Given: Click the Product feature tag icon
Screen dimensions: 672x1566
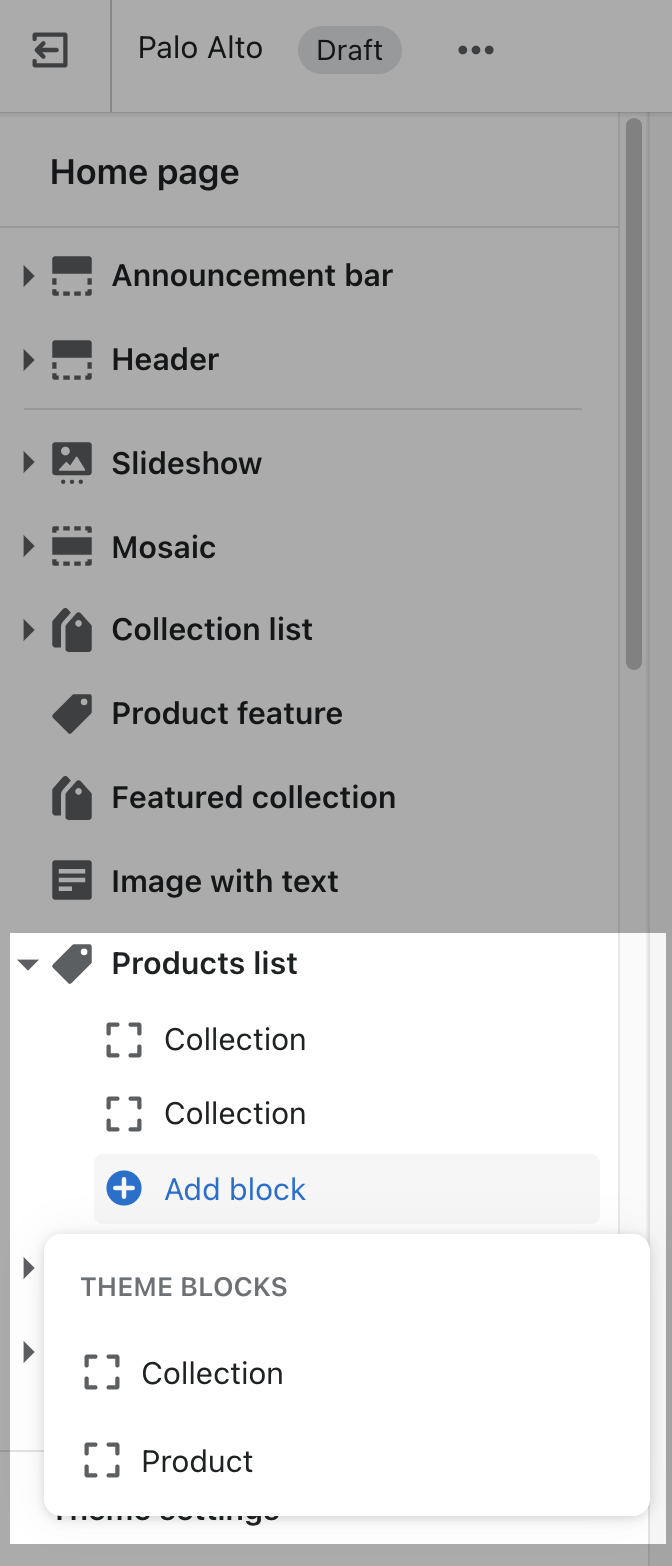Looking at the screenshot, I should 72,714.
